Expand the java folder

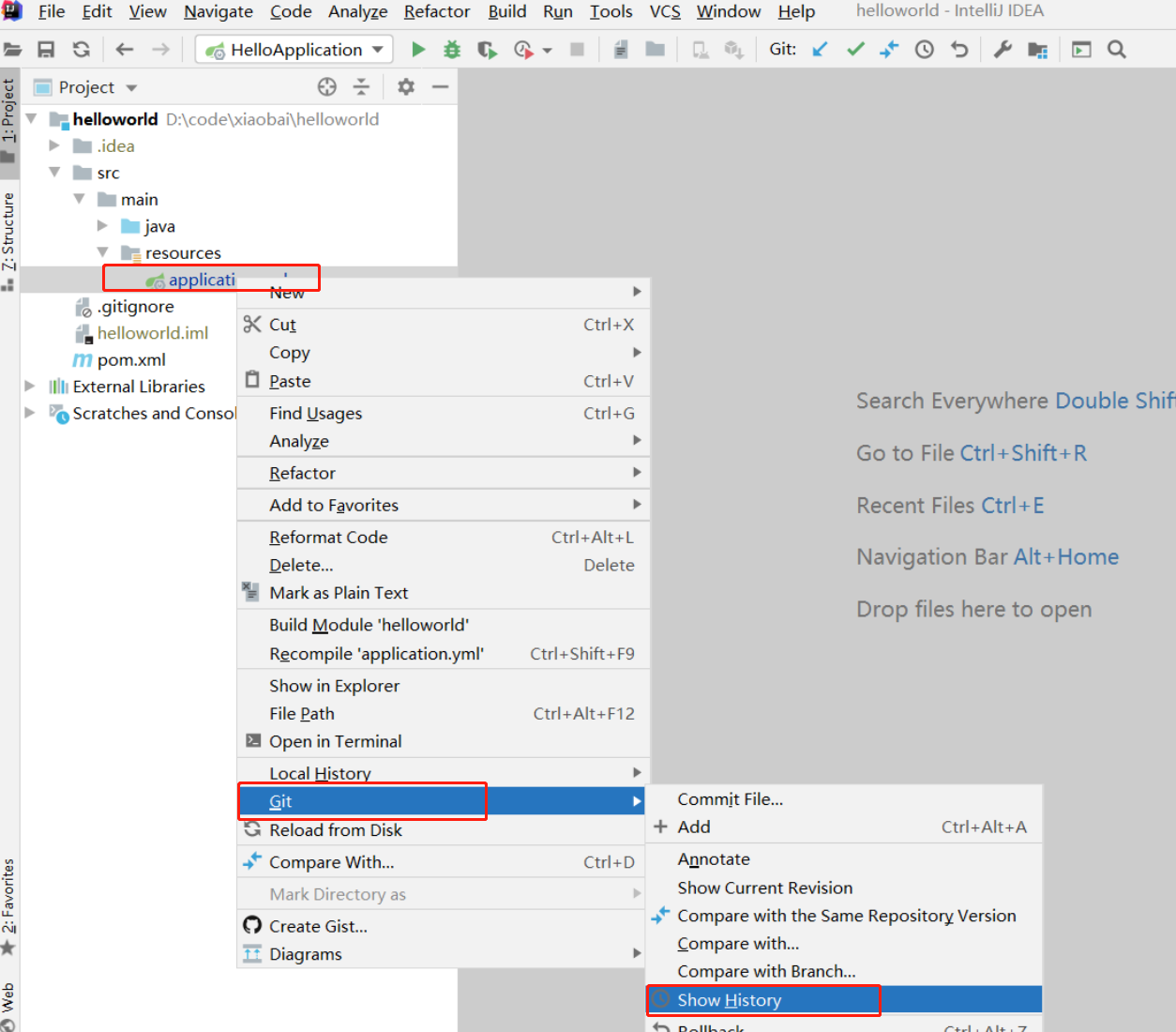(x=102, y=226)
